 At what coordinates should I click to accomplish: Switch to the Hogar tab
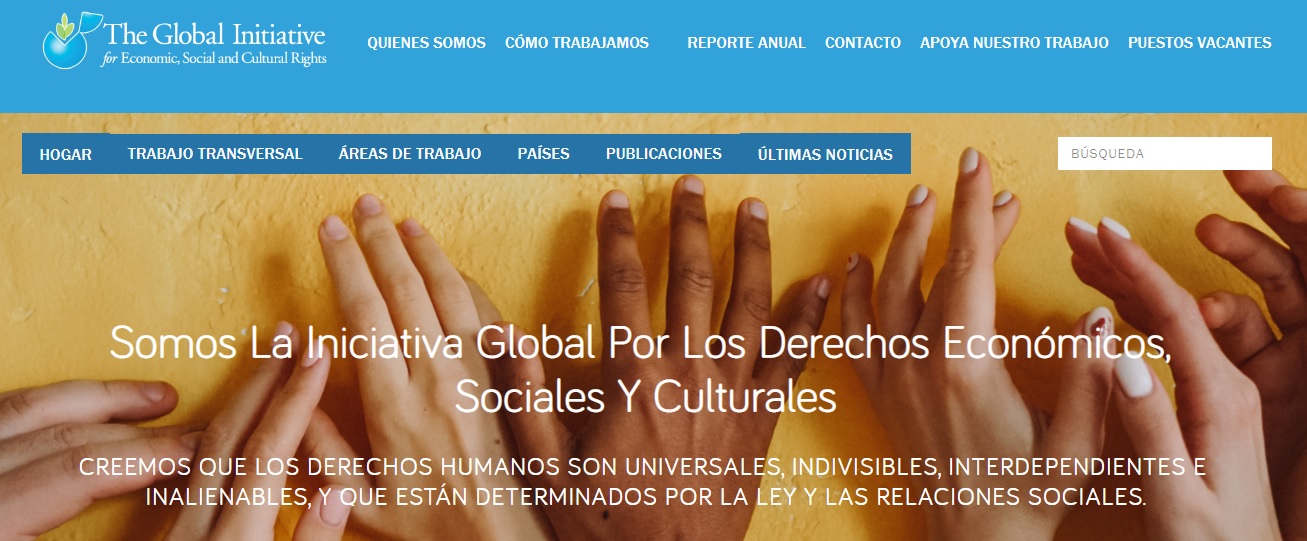66,154
